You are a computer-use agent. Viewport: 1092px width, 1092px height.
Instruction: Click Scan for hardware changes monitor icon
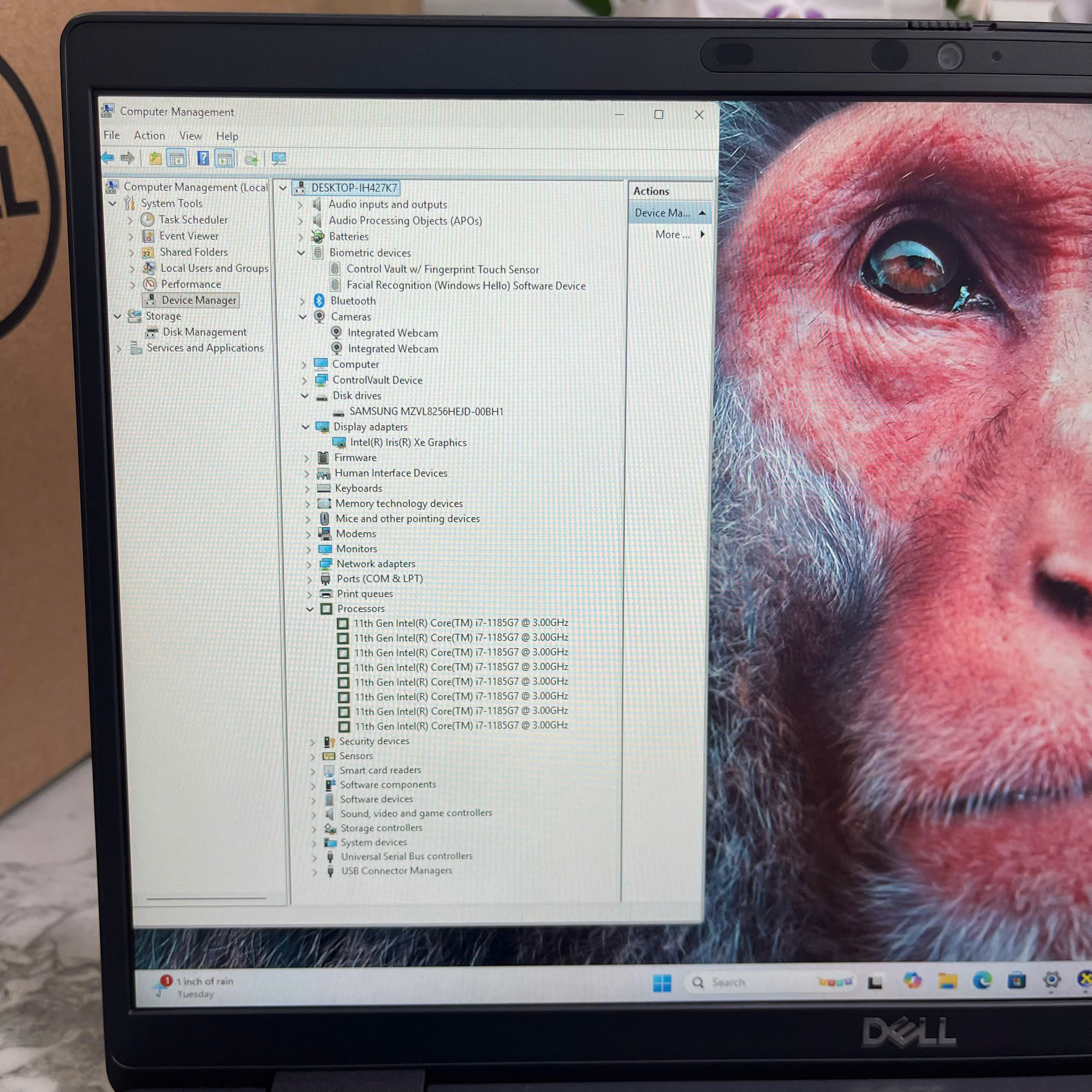coord(279,159)
